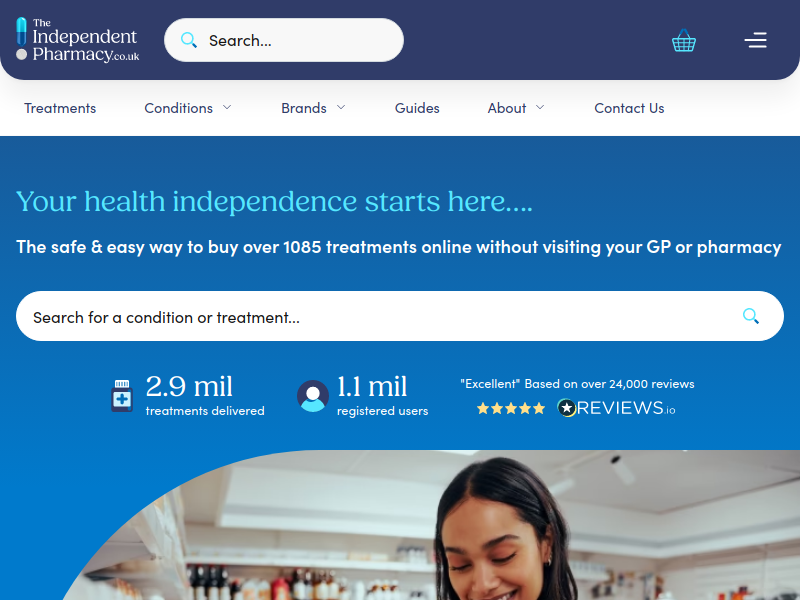This screenshot has height=600, width=800.
Task: Open the Treatments menu item
Action: point(60,108)
